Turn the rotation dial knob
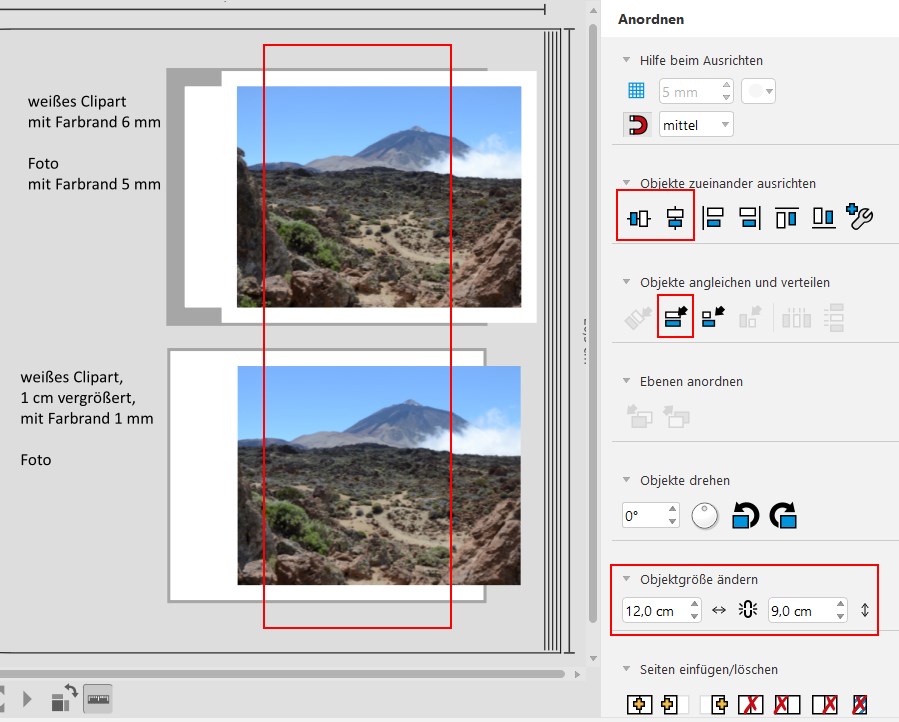899x722 pixels. [x=705, y=516]
